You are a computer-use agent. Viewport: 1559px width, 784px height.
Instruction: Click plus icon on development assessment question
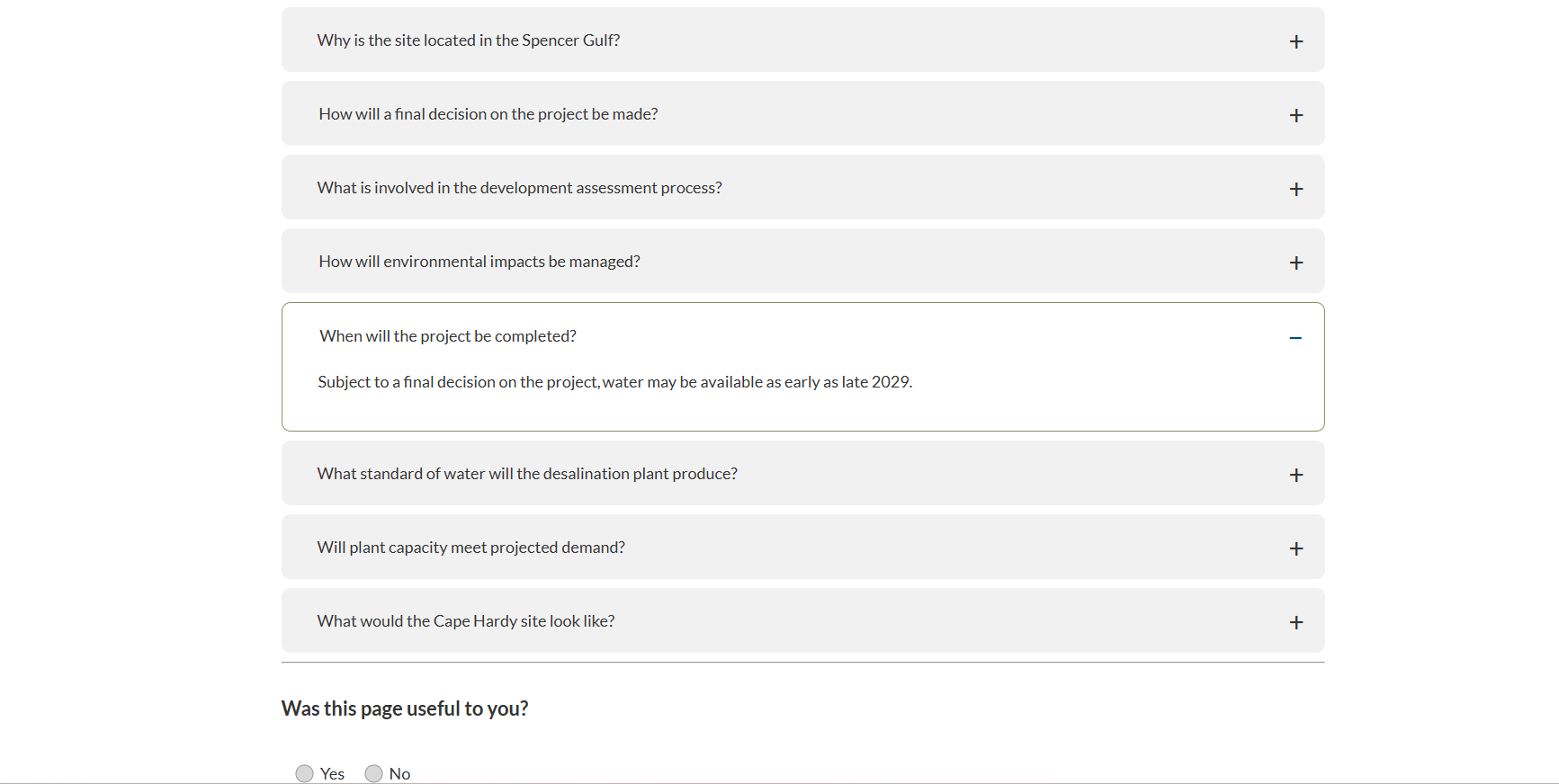(x=1296, y=188)
